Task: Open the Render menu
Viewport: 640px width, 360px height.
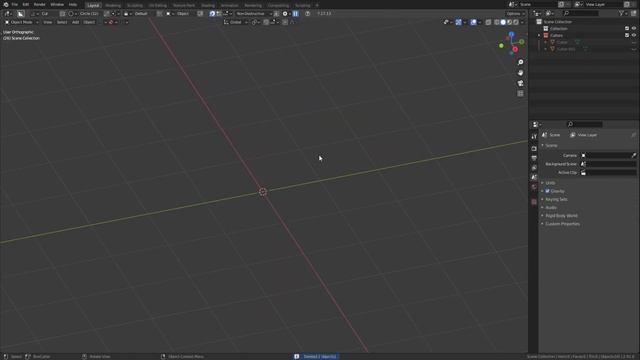Action: point(40,4)
